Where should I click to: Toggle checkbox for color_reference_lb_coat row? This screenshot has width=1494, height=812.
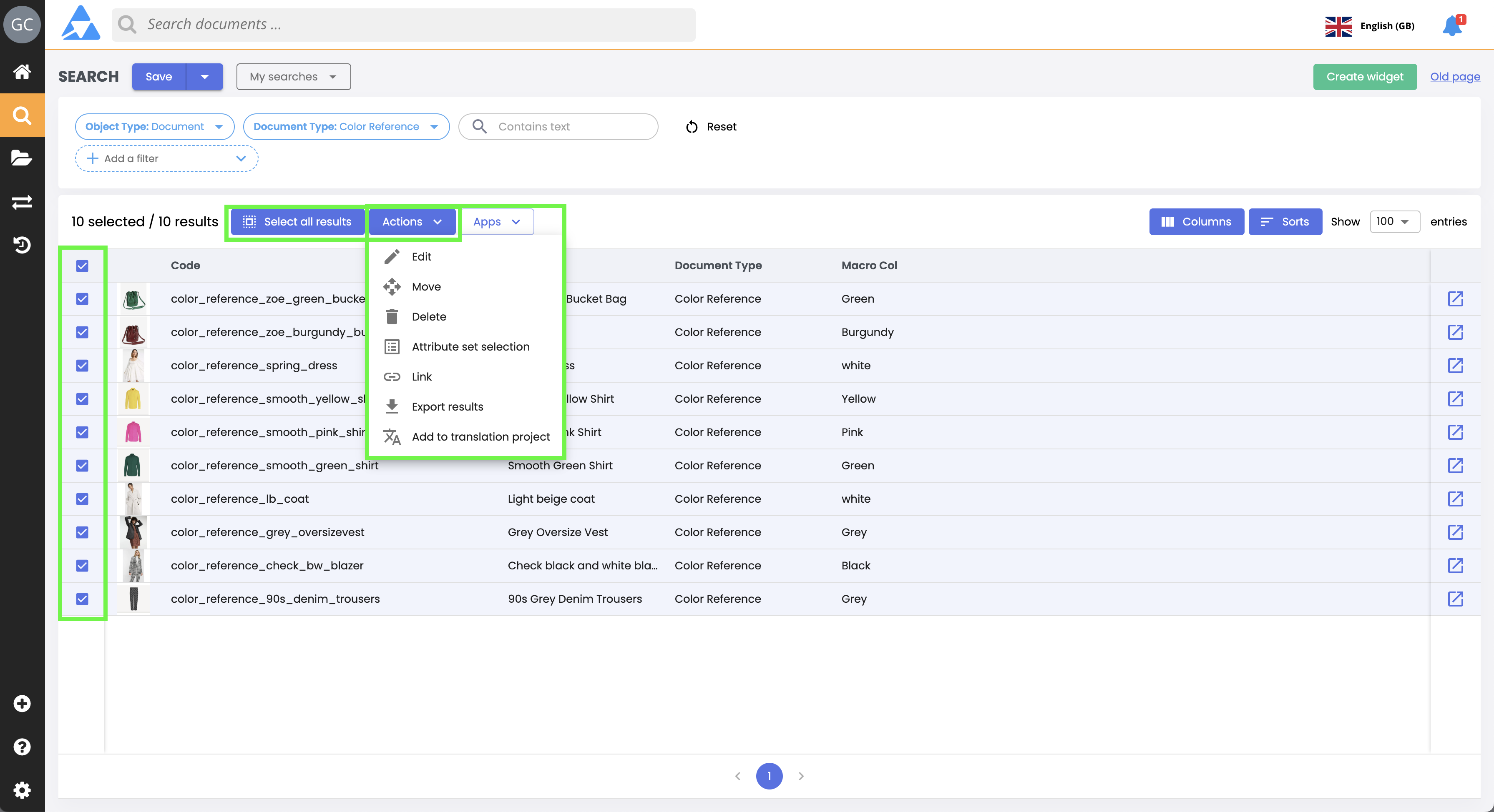click(82, 499)
